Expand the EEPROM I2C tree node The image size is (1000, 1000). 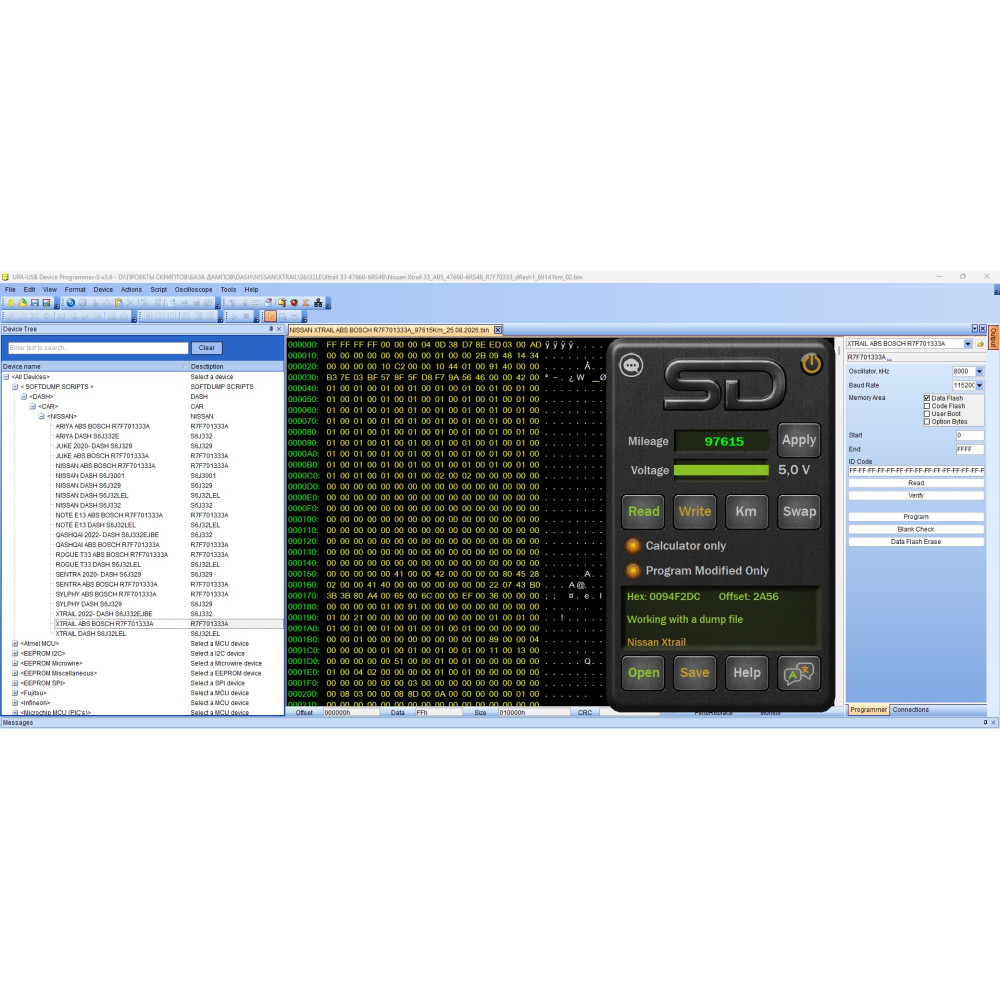[x=15, y=653]
